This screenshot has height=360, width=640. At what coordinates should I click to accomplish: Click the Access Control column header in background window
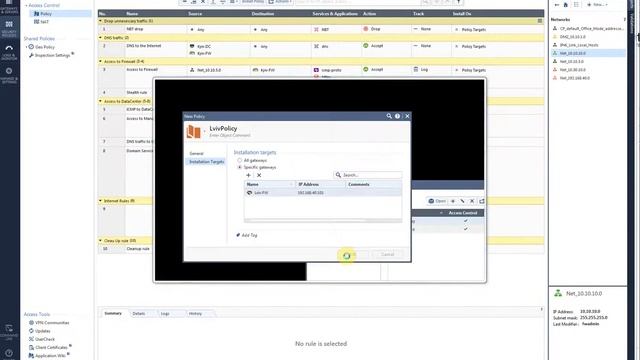click(x=462, y=213)
